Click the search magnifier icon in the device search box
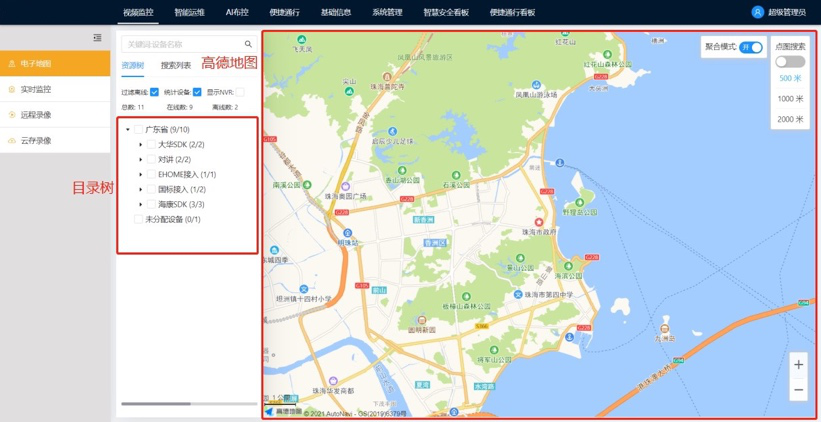This screenshot has height=422, width=821. coord(248,45)
